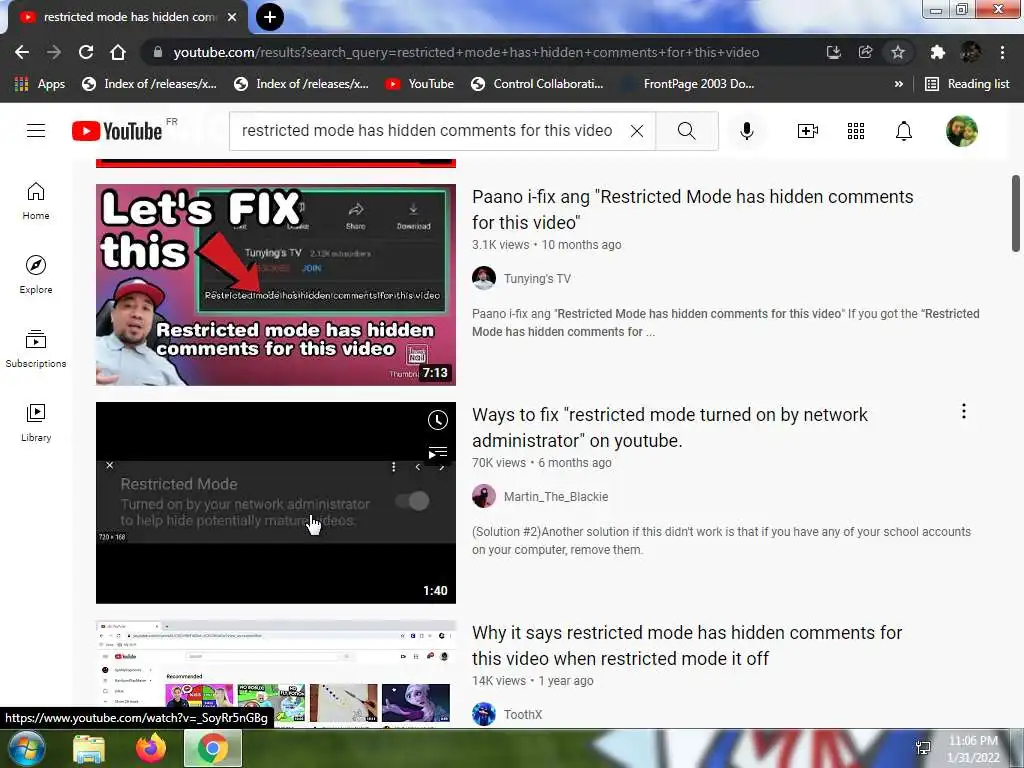Screen dimensions: 1024x768
Task: Open Subscriptions in the sidebar
Action: point(36,349)
